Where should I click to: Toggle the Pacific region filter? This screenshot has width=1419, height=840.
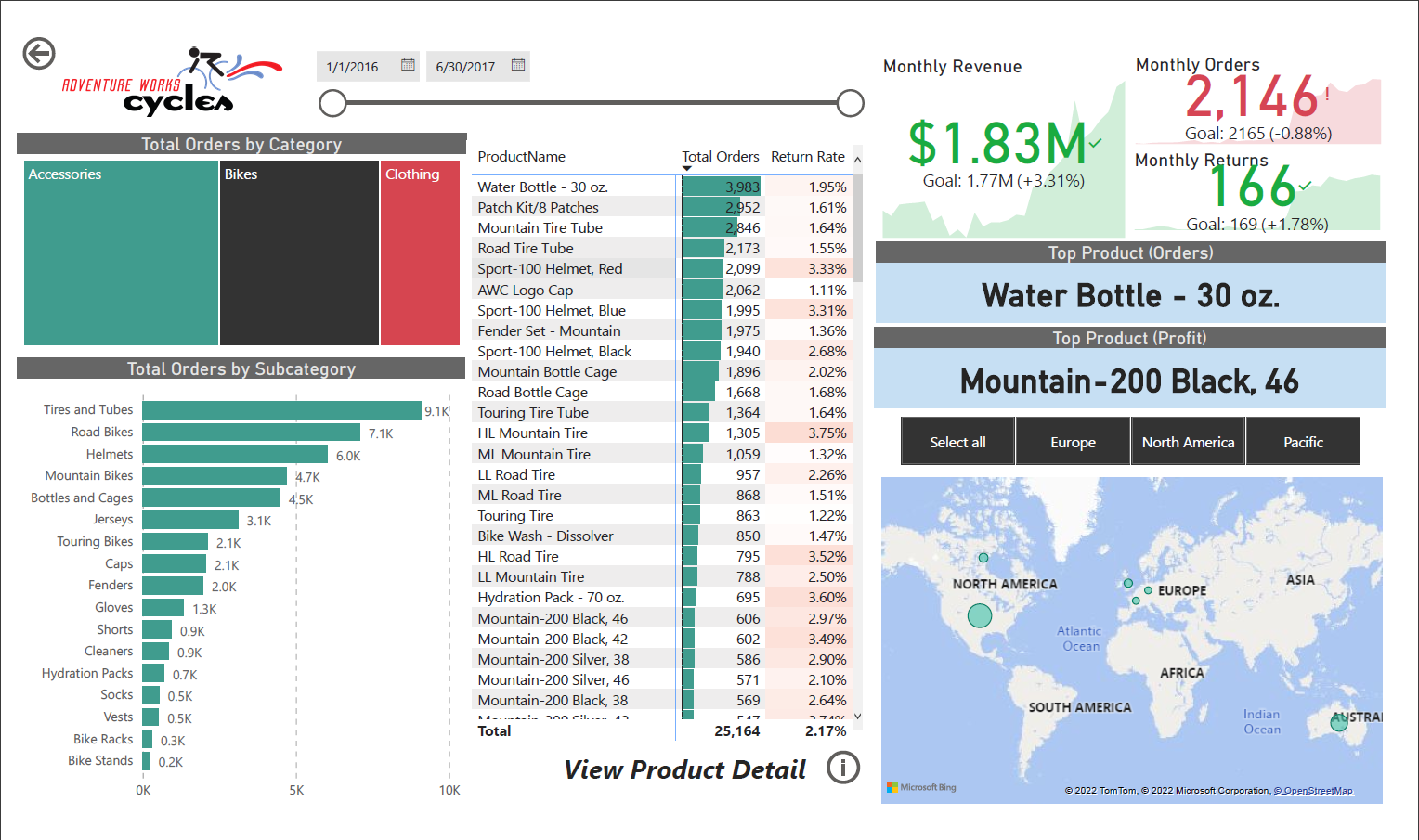point(1303,441)
